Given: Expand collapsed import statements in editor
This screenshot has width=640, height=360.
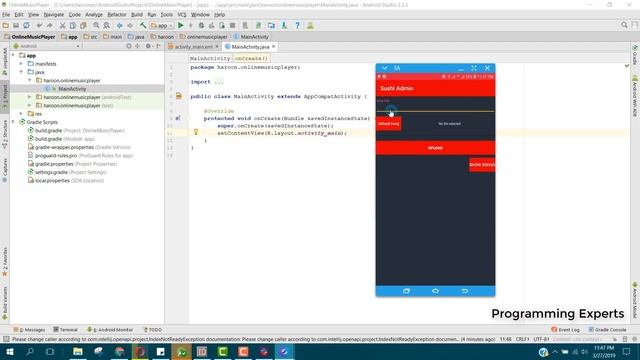Looking at the screenshot, I should (219, 82).
